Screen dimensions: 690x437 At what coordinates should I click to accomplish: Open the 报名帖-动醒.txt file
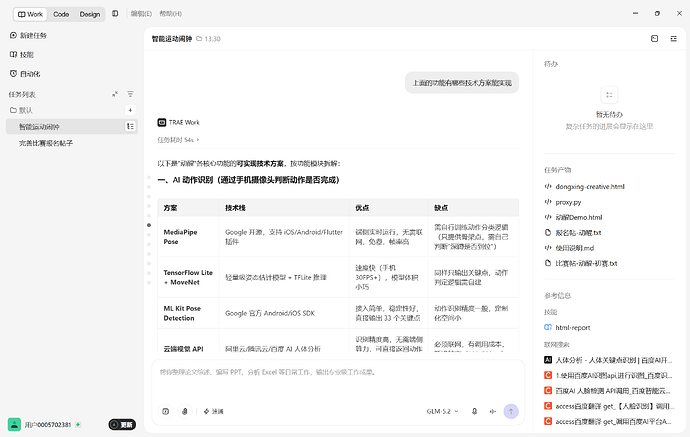coord(573,233)
